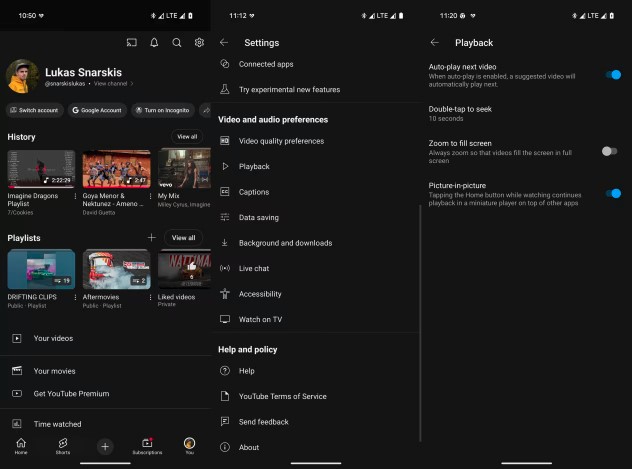The width and height of the screenshot is (632, 469).
Task: Click the HD video quality icon
Action: pyautogui.click(x=225, y=141)
